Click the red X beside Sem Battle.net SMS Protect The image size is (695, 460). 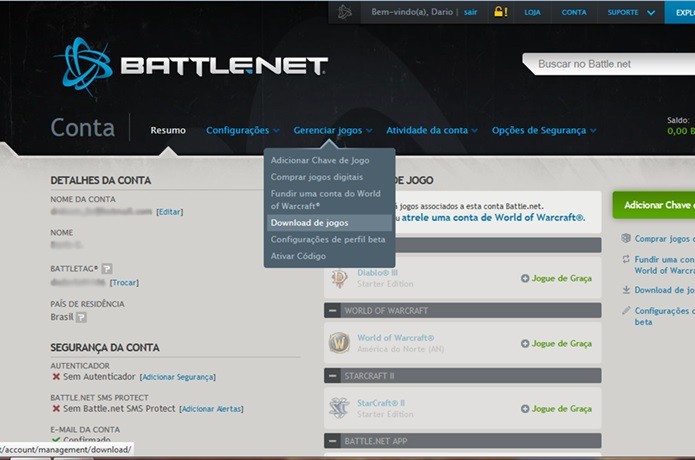click(56, 409)
